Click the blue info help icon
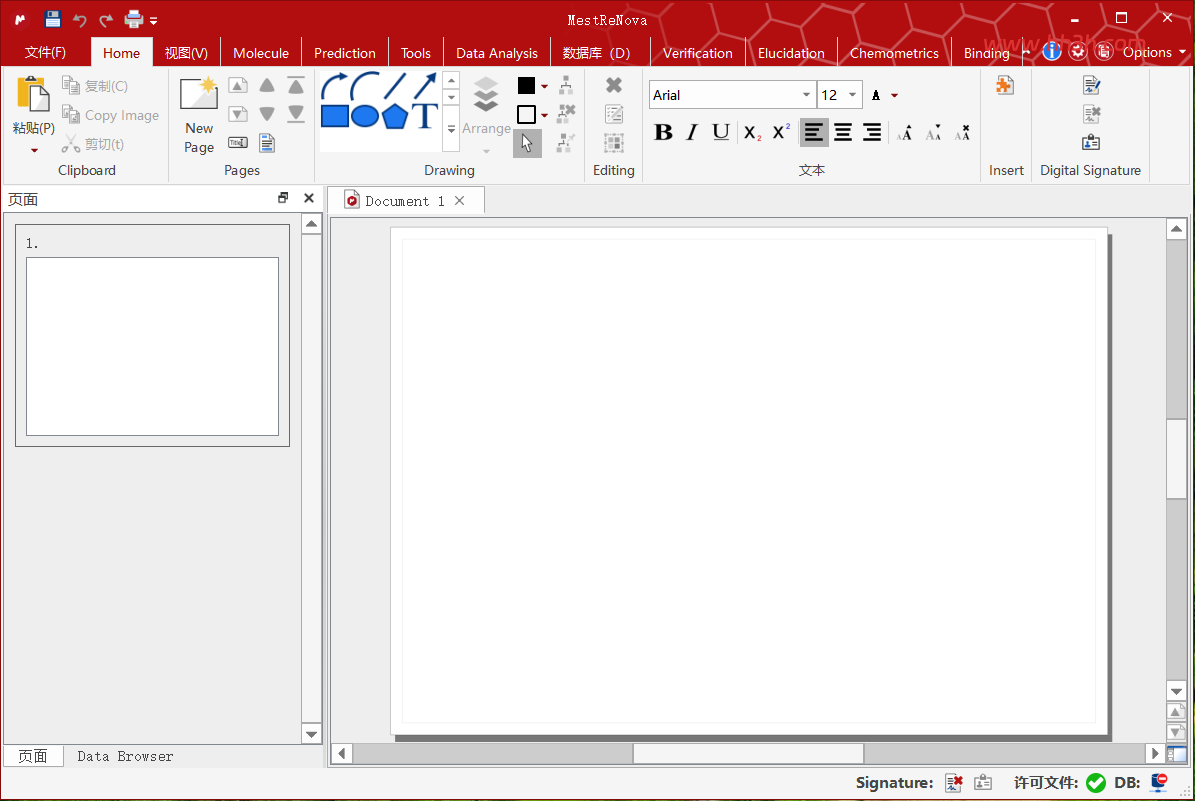1195x801 pixels. (x=1052, y=51)
